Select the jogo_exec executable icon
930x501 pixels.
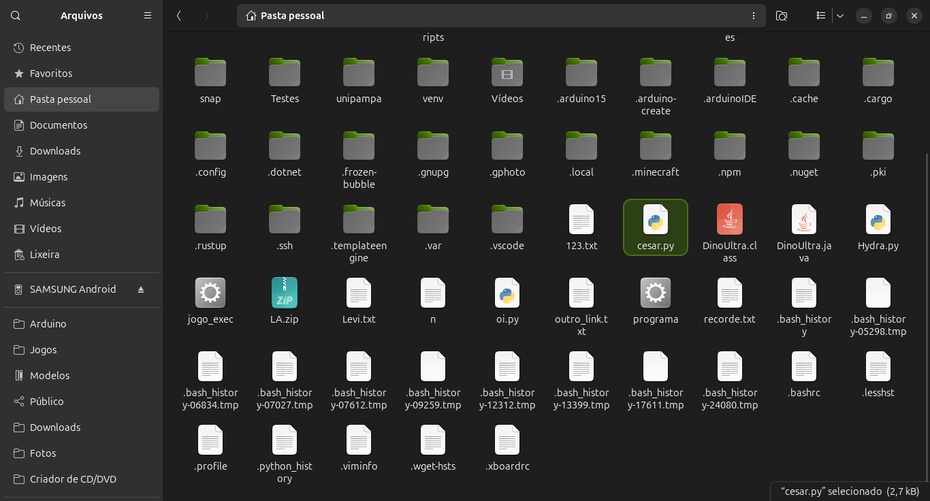[x=210, y=293]
